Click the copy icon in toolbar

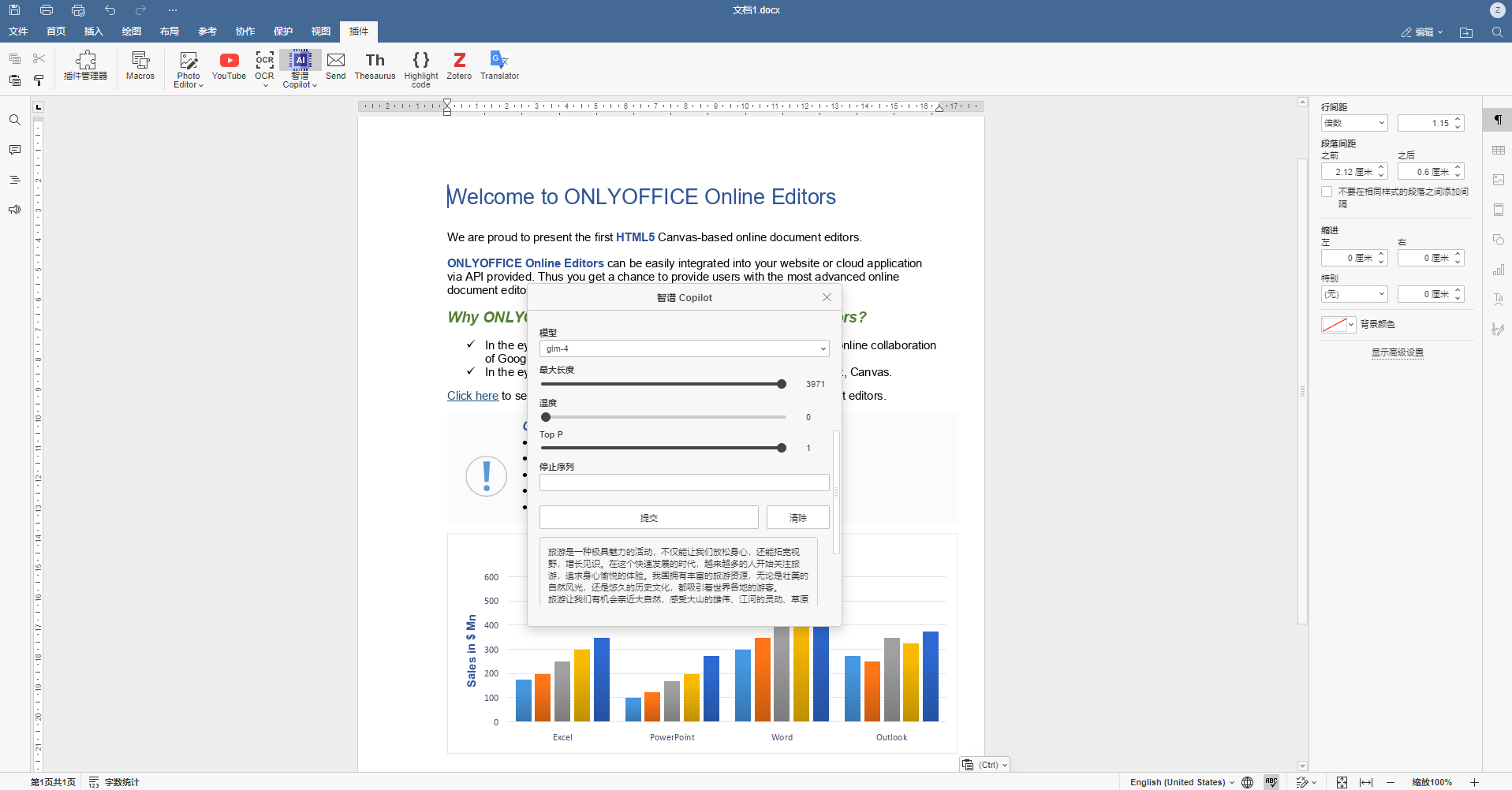pyautogui.click(x=15, y=58)
